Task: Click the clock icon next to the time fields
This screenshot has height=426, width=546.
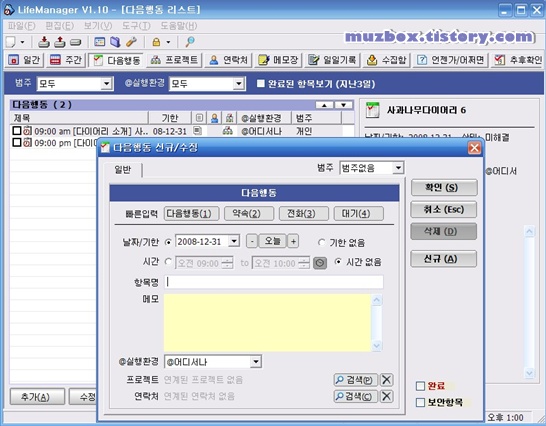Action: coord(320,263)
